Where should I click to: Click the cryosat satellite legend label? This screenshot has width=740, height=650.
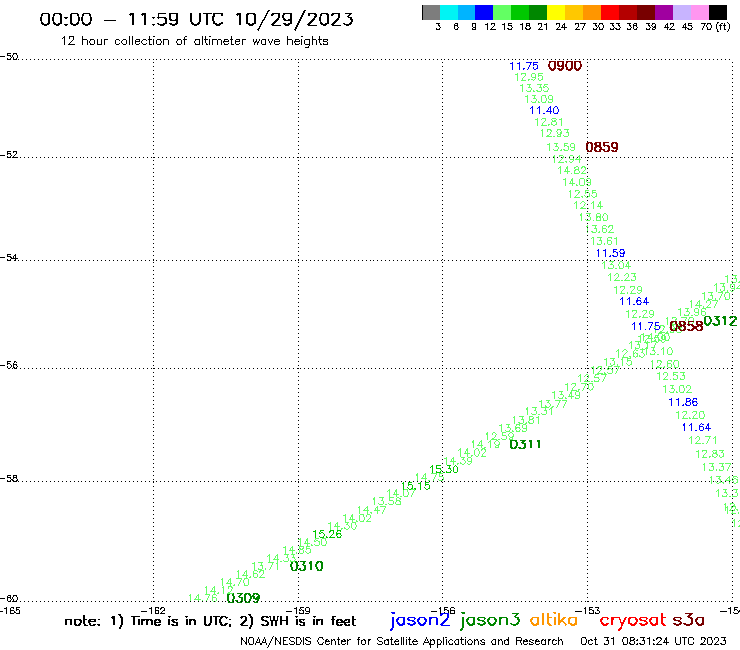point(633,620)
